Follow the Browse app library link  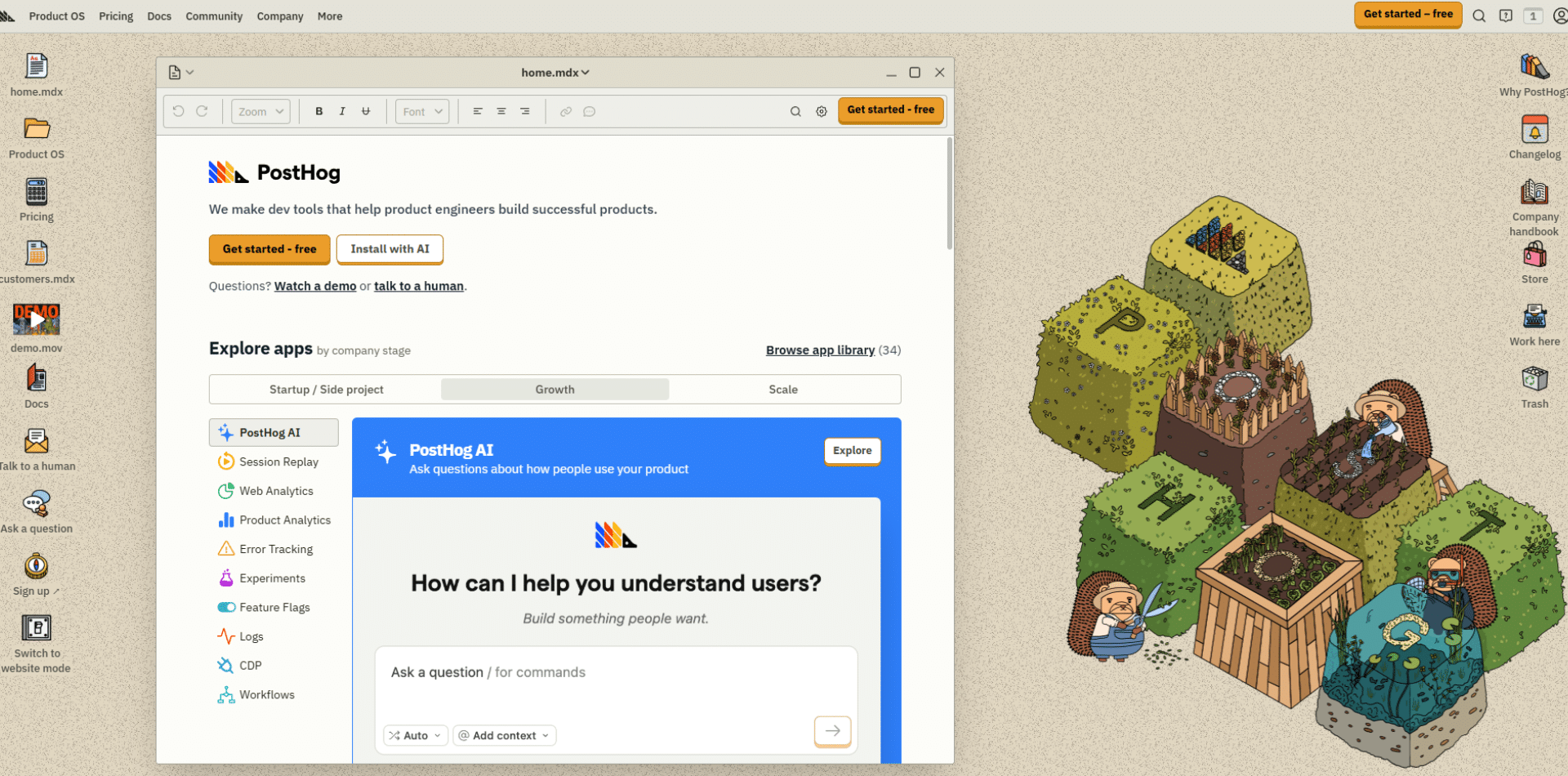click(820, 350)
